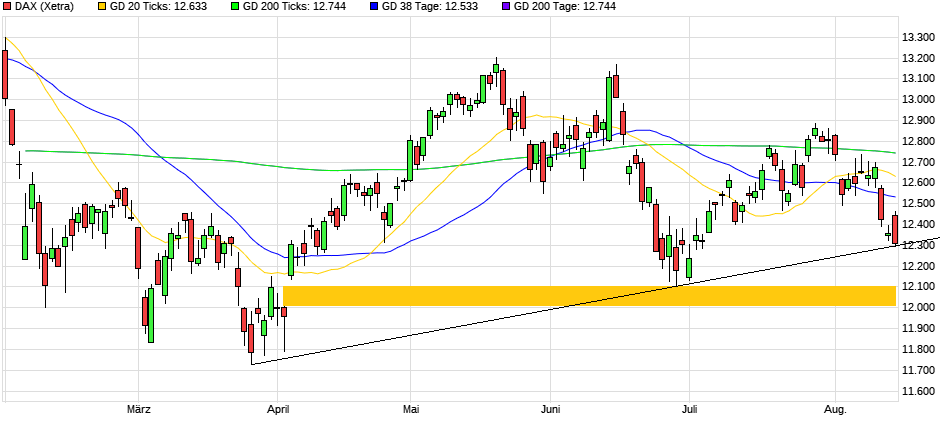The height and width of the screenshot is (435, 940).
Task: Click the 12.700 price axis value
Action: pyautogui.click(x=918, y=162)
